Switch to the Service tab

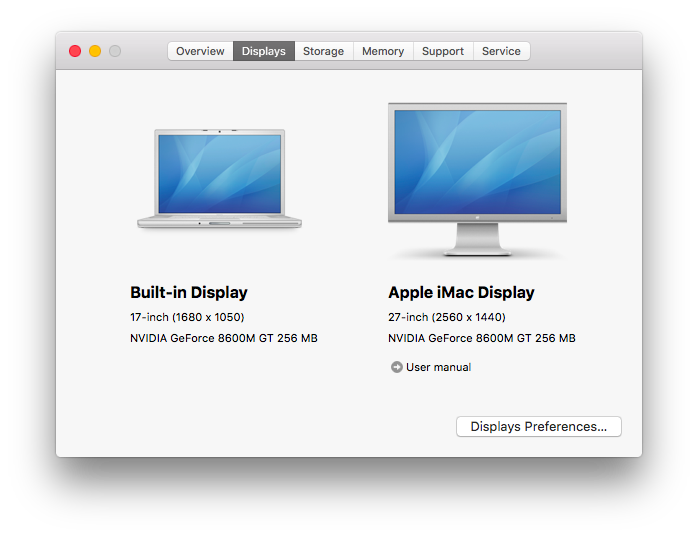point(501,51)
